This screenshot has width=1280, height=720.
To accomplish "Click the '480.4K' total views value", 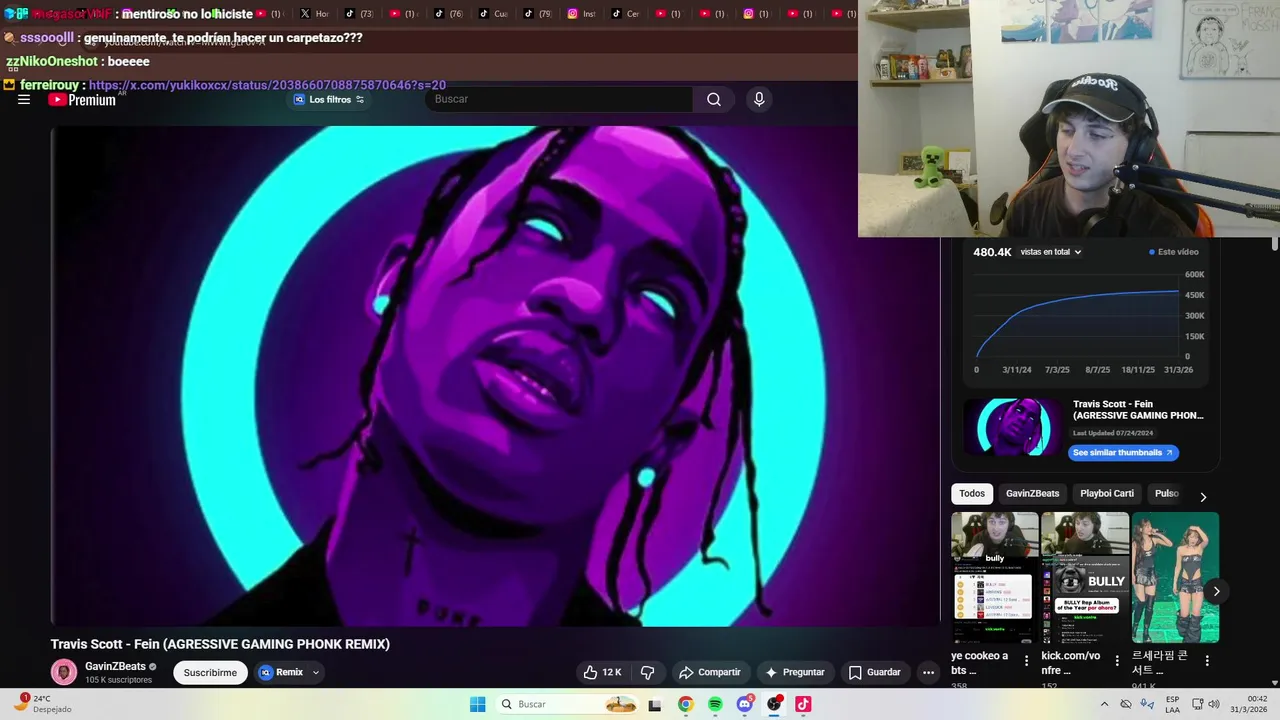I will click(x=992, y=252).
